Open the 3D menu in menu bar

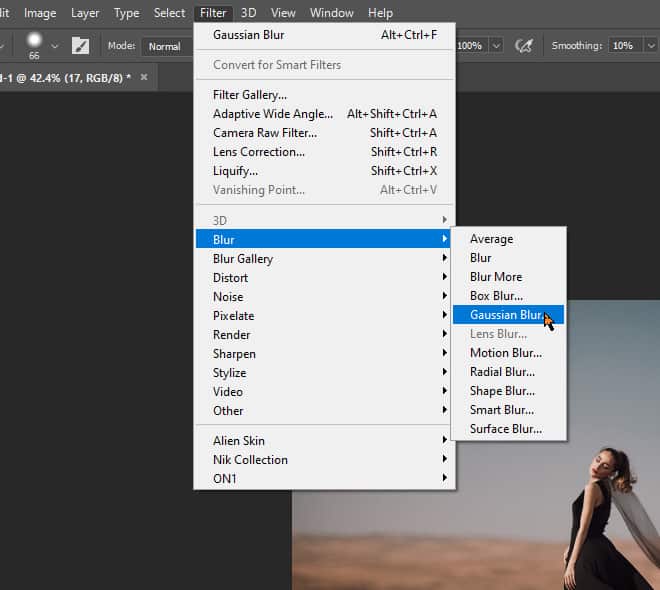click(x=248, y=13)
